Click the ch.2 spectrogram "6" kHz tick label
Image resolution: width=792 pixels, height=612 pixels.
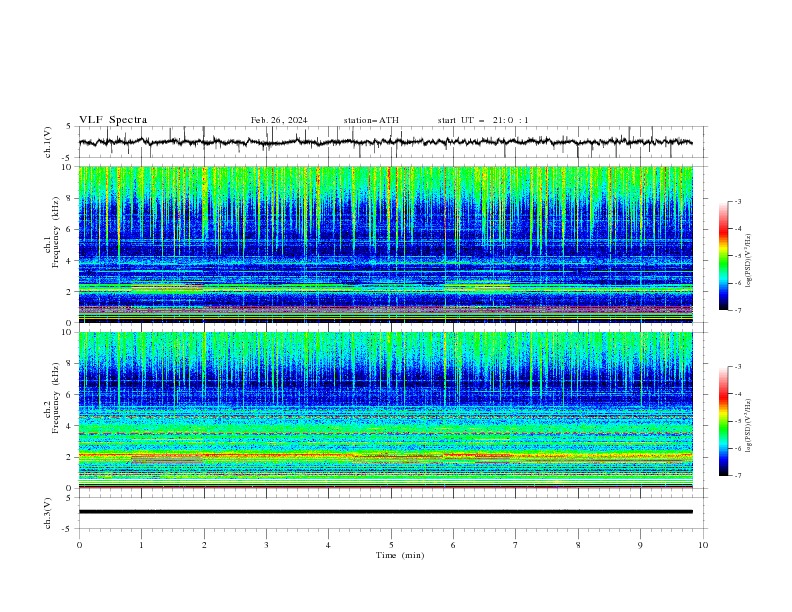69,395
